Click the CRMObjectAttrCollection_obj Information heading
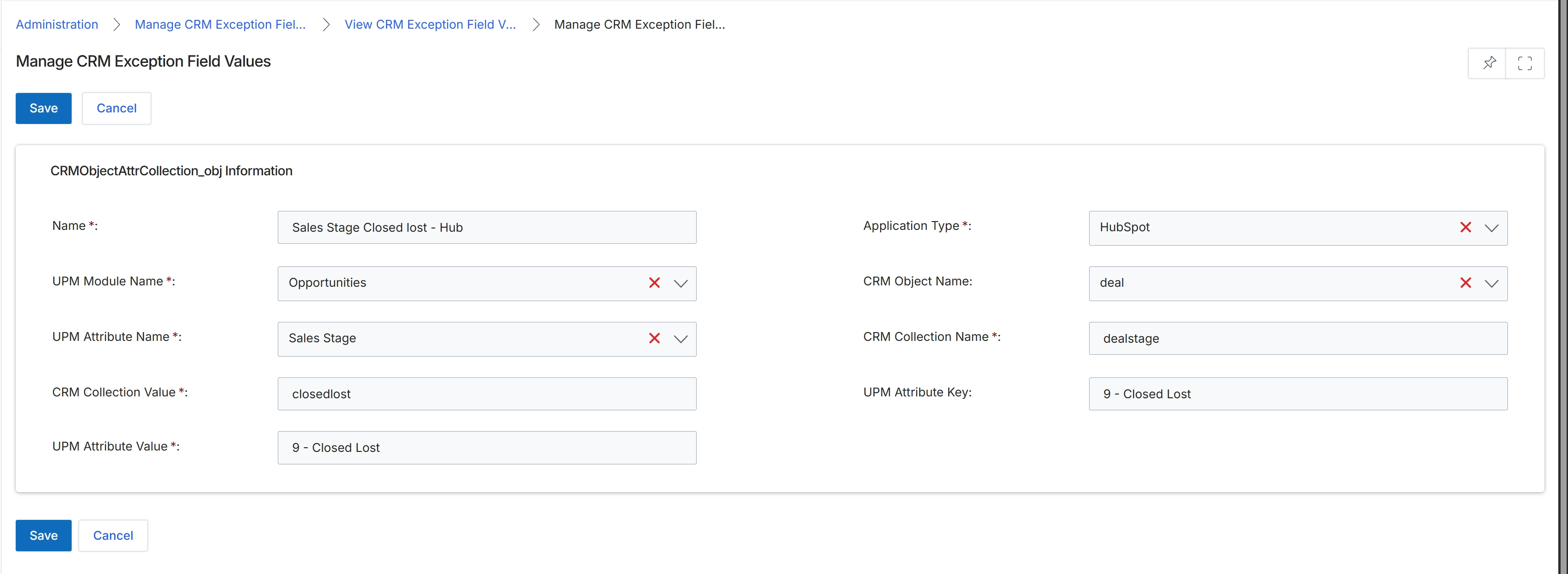Image resolution: width=1568 pixels, height=574 pixels. (x=171, y=171)
